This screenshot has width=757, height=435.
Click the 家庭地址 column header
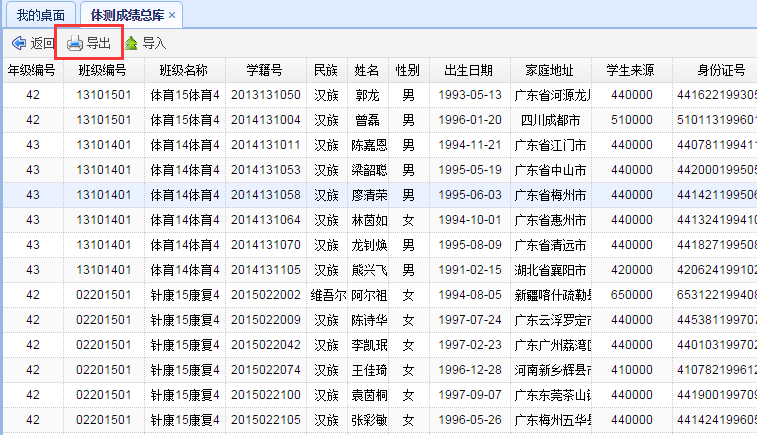pos(550,70)
